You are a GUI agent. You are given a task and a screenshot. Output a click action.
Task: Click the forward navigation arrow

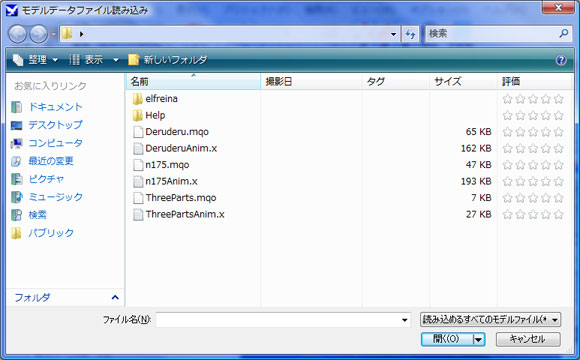pos(38,34)
